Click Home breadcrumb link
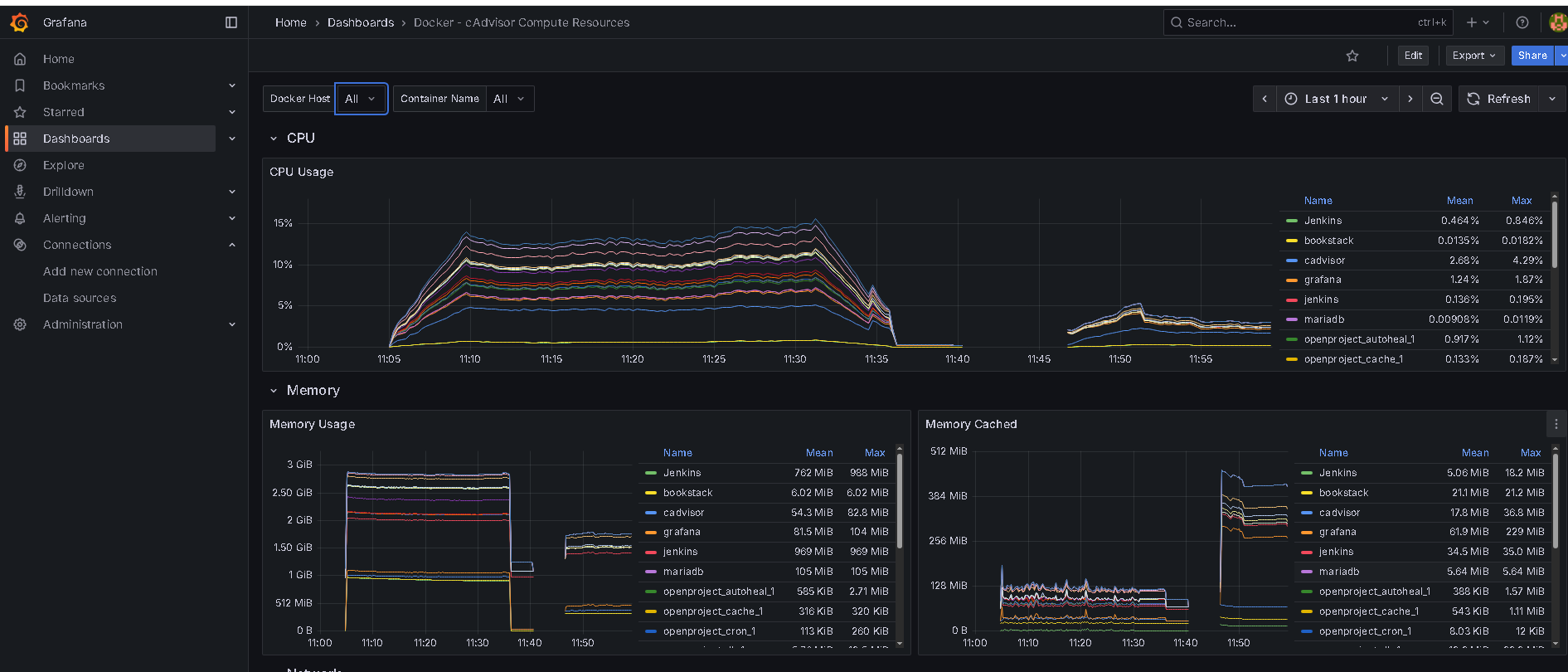 [291, 22]
